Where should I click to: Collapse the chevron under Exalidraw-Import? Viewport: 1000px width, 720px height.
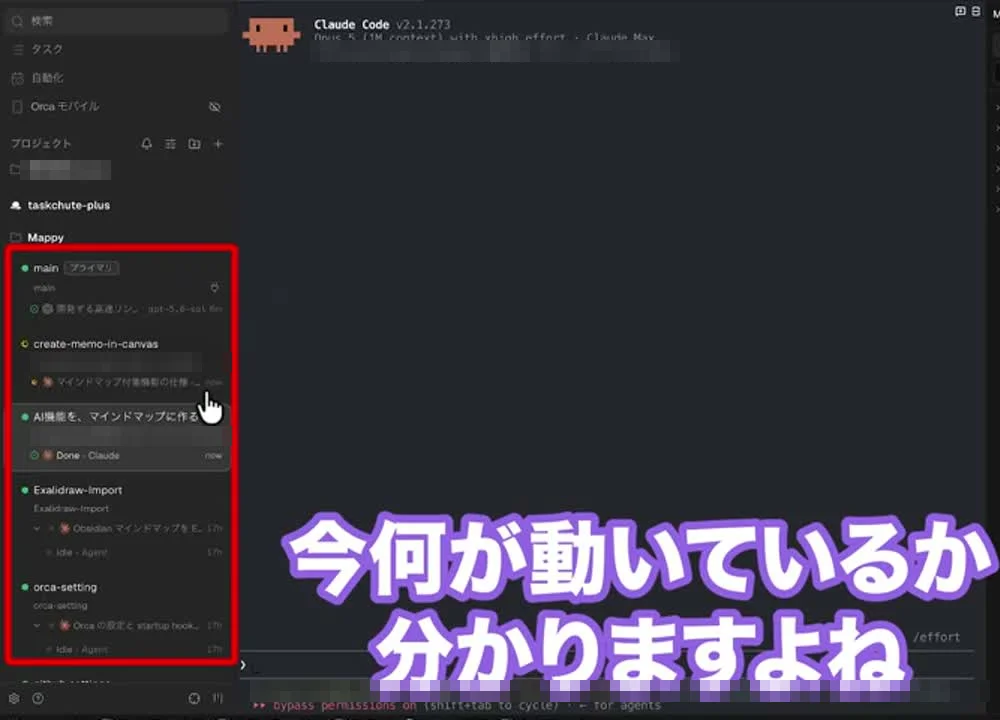pos(37,528)
